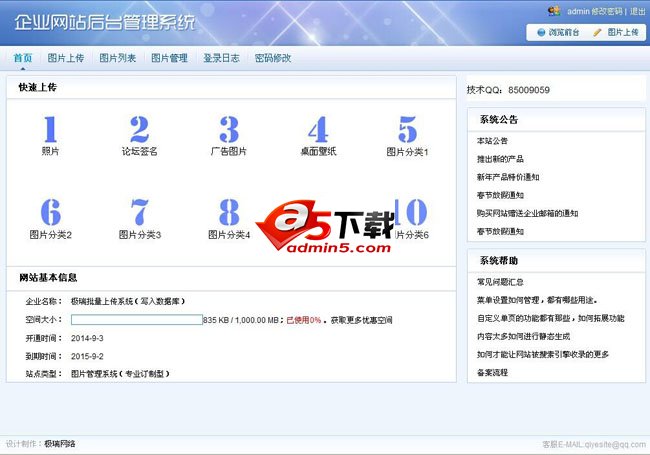Open quick upload category 6 图片分类2
Viewport: 650px width, 455px height.
pos(50,218)
